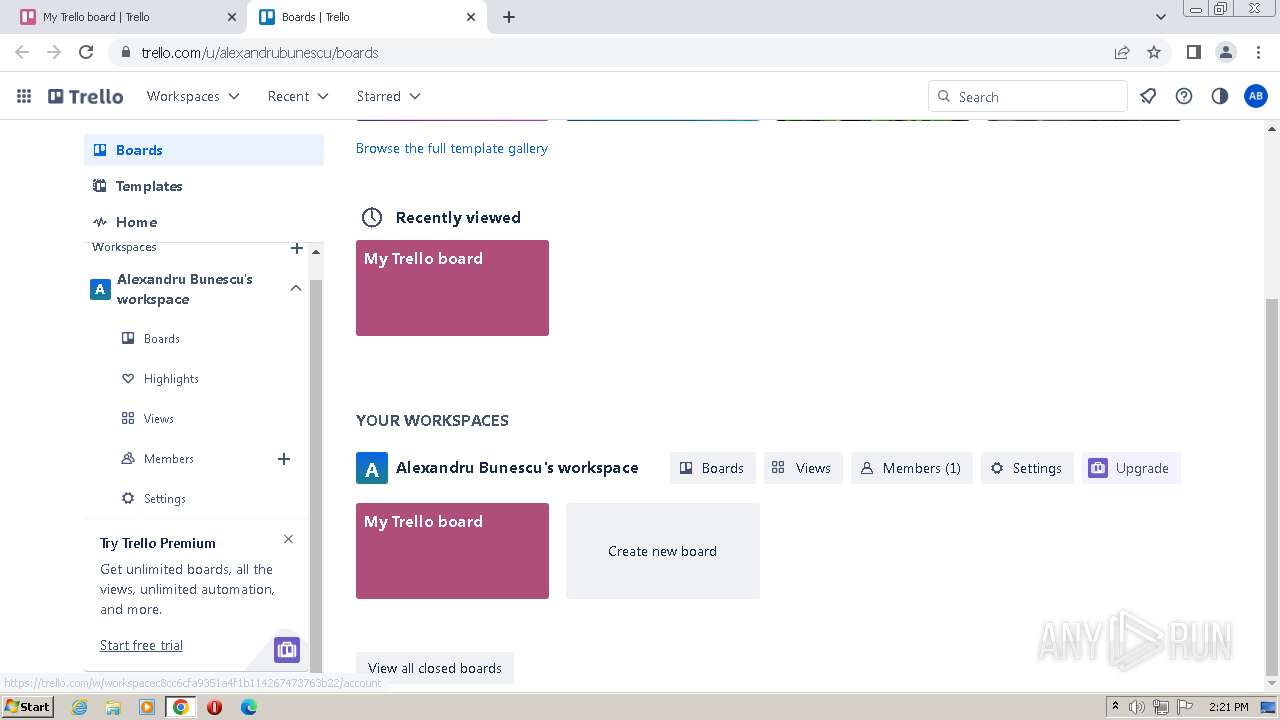Click the purple Premium briefcase icon
This screenshot has width=1280, height=720.
287,650
